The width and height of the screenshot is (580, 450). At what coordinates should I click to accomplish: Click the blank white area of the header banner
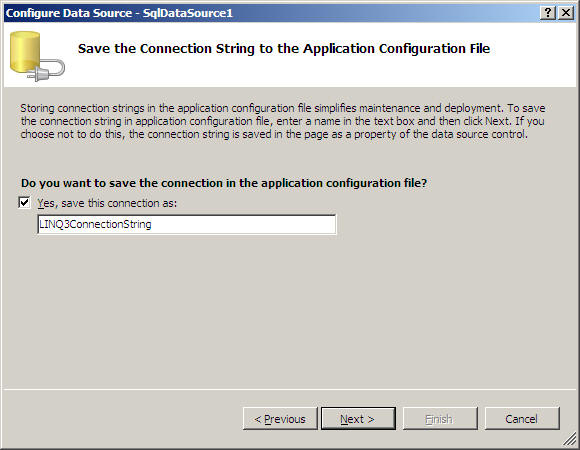(531, 70)
